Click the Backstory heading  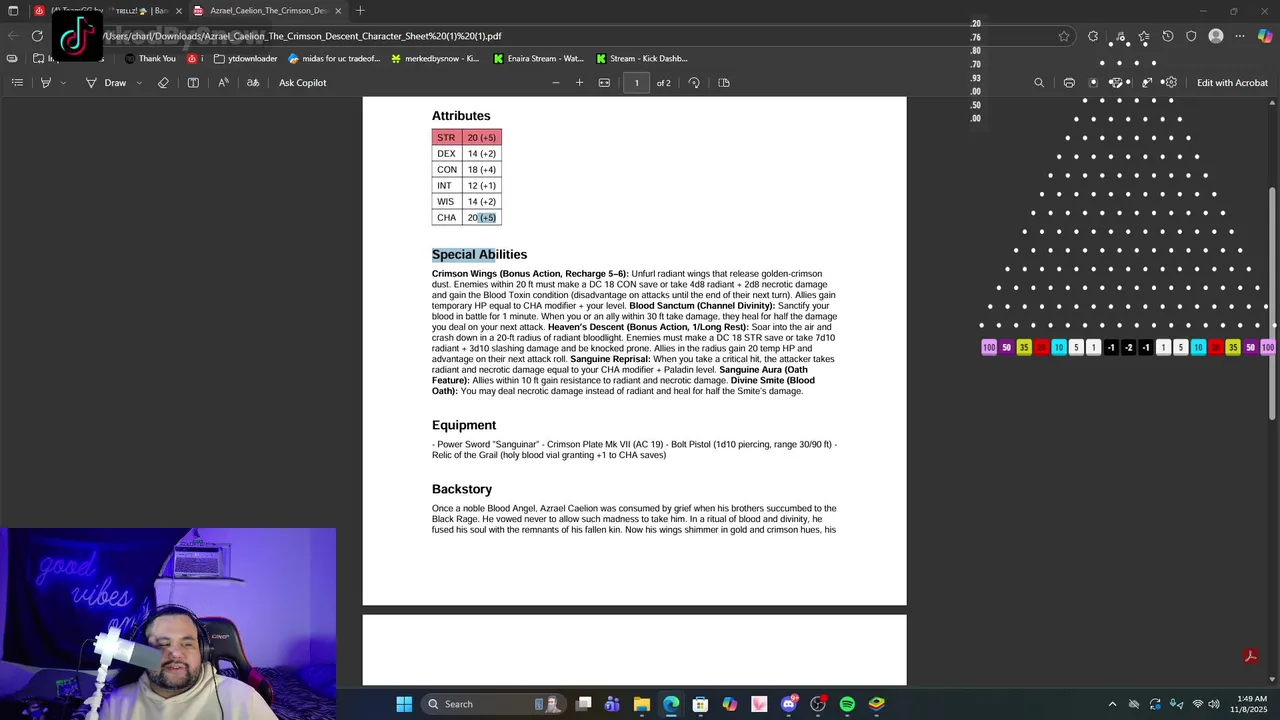pos(462,489)
